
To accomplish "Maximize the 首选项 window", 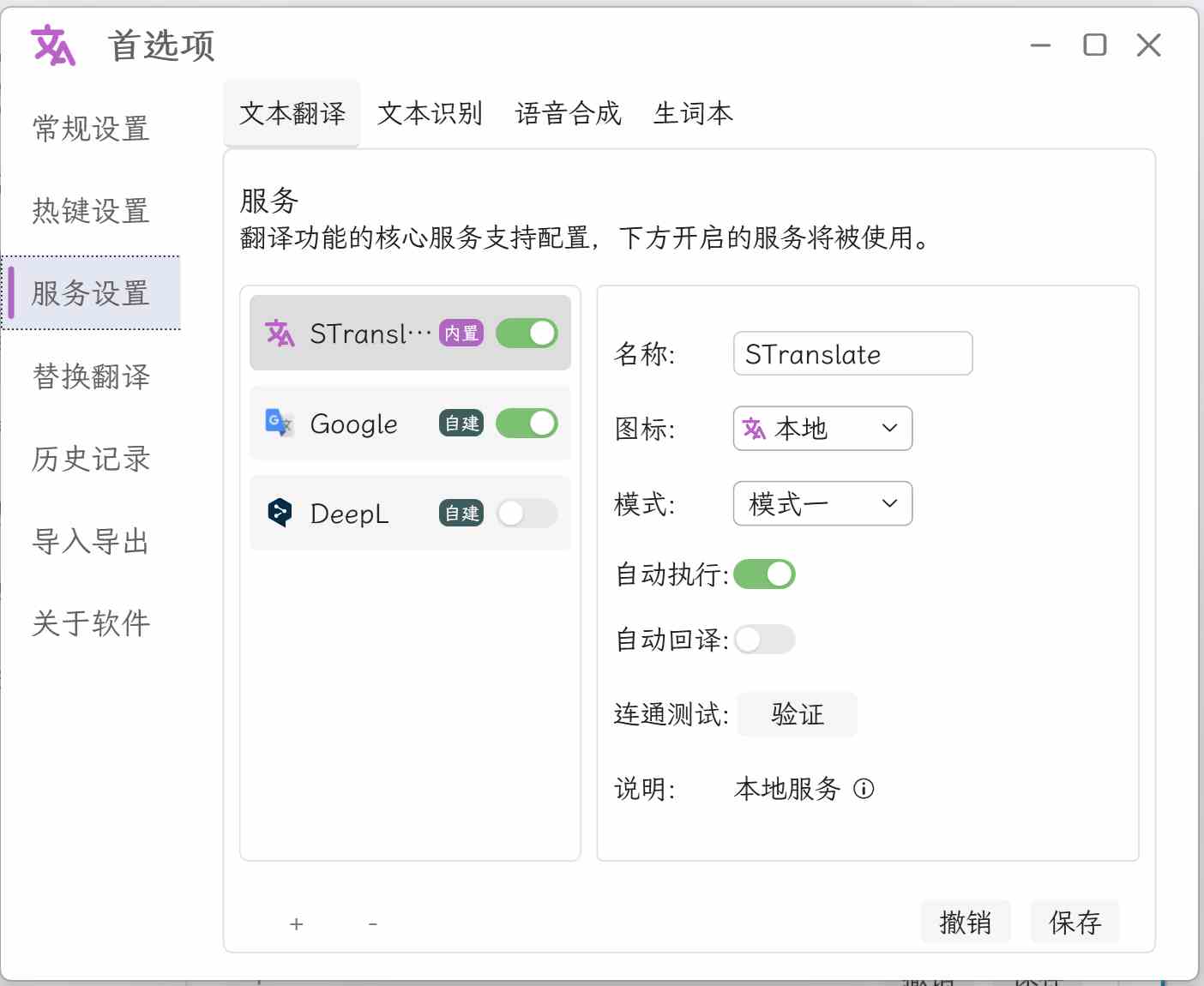I will (1095, 45).
